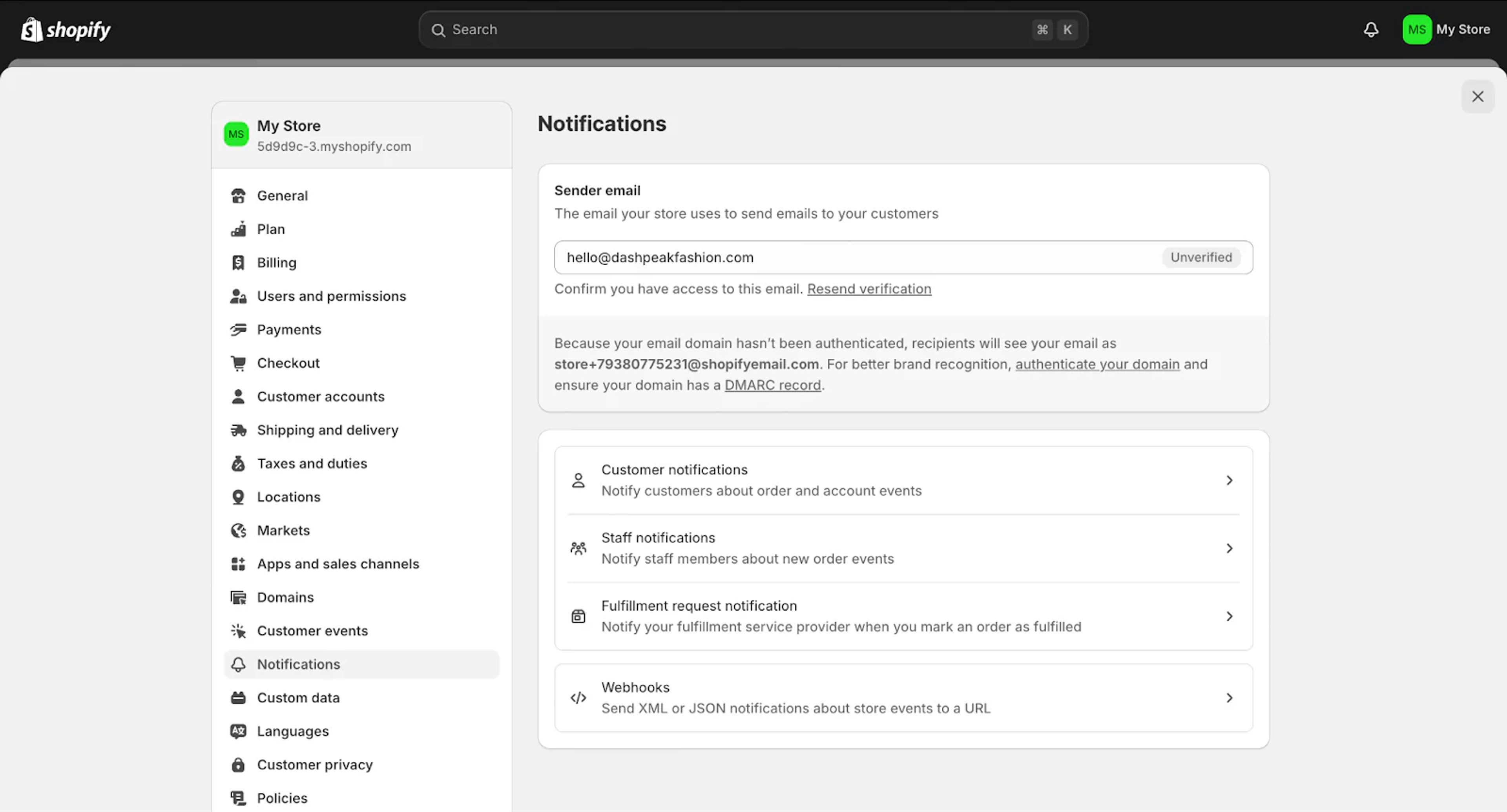Viewport: 1507px width, 812px height.
Task: Click the Payments icon
Action: (238, 329)
